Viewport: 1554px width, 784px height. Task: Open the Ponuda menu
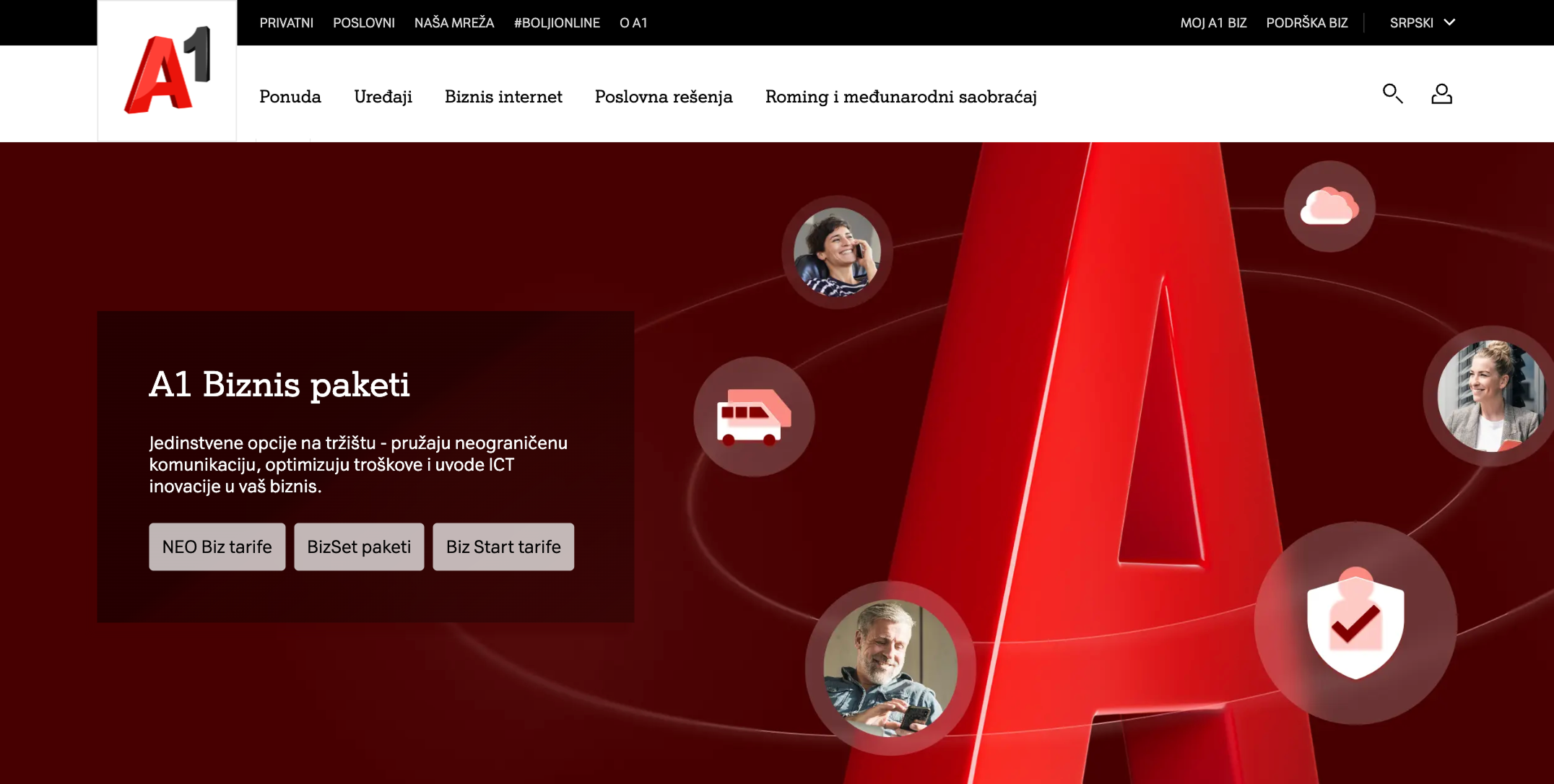click(x=290, y=97)
